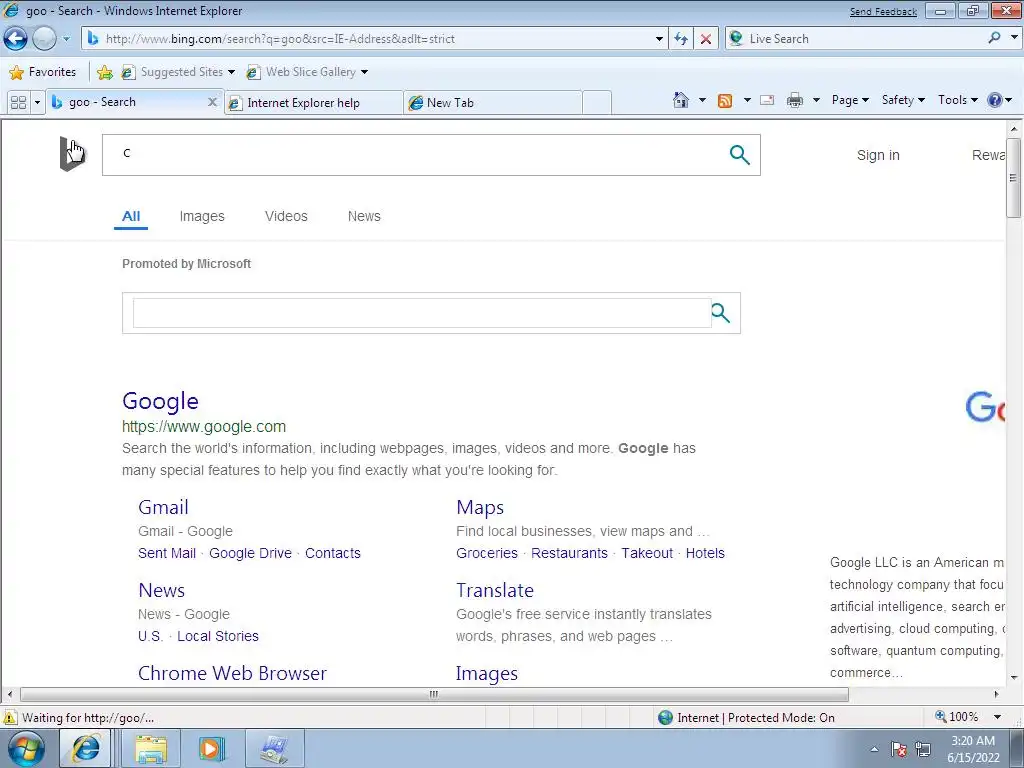Click the Bing logo on the page
Viewport: 1024px width, 768px height.
pos(72,153)
